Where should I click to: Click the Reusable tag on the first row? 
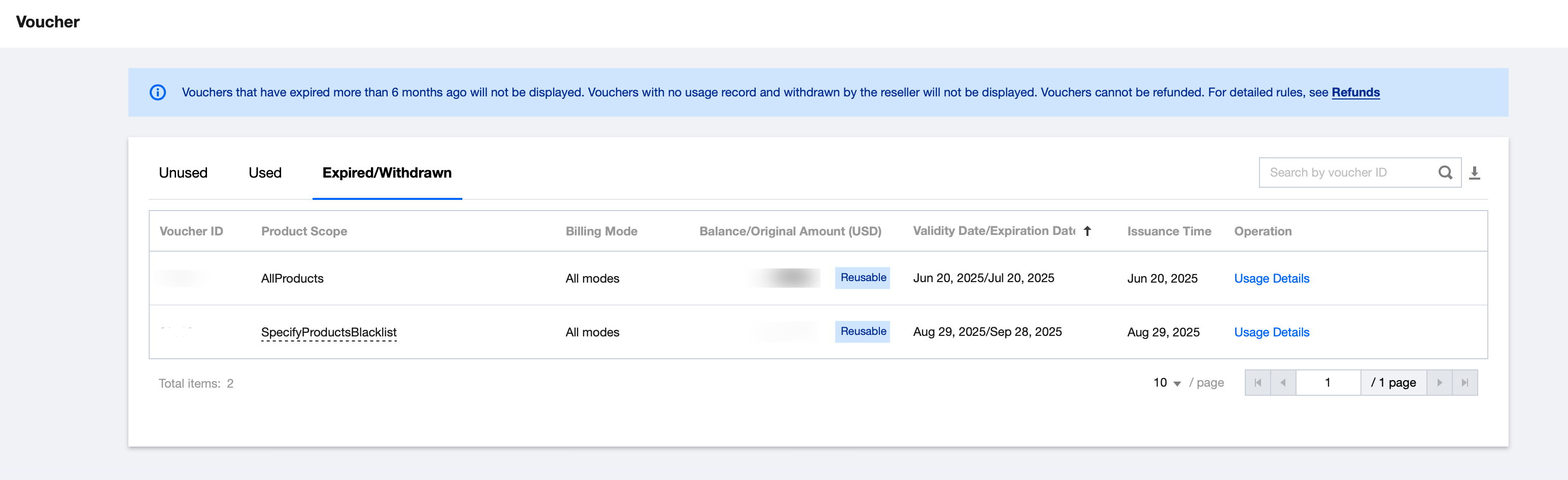[x=863, y=278]
